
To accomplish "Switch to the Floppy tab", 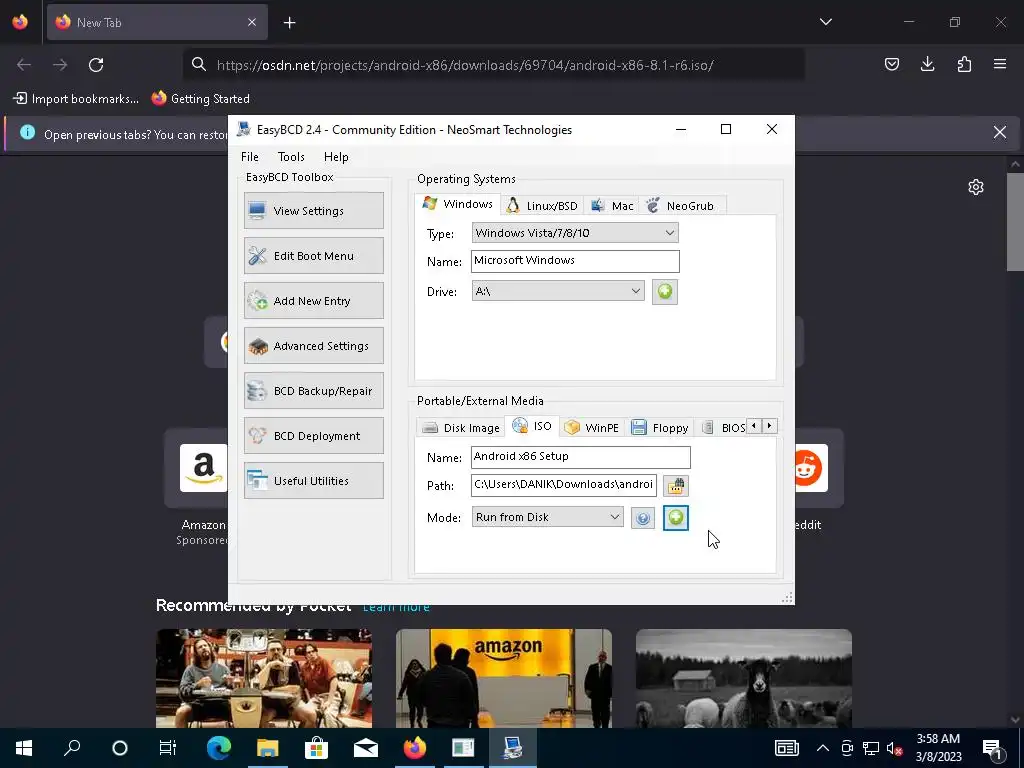I will (660, 428).
